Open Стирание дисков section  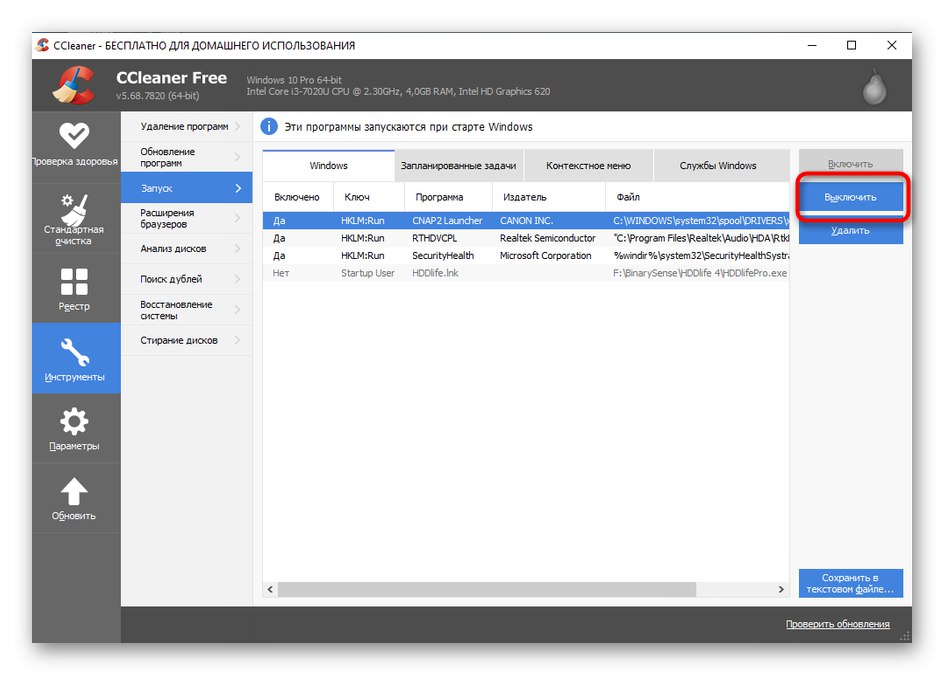[187, 340]
